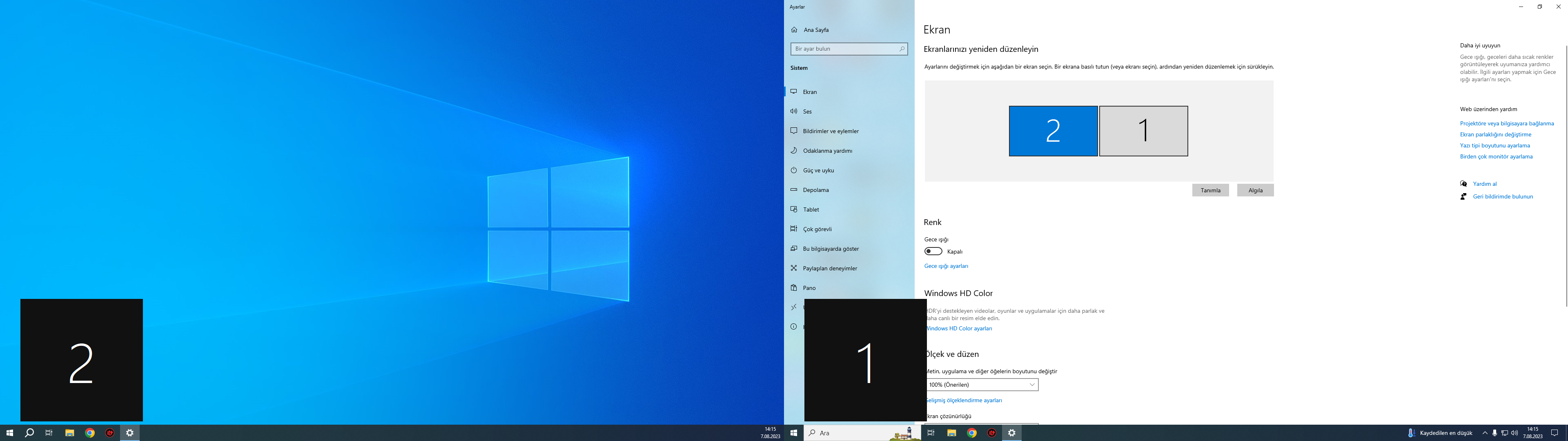Focus the Bir ayar bulun search field

[x=849, y=49]
